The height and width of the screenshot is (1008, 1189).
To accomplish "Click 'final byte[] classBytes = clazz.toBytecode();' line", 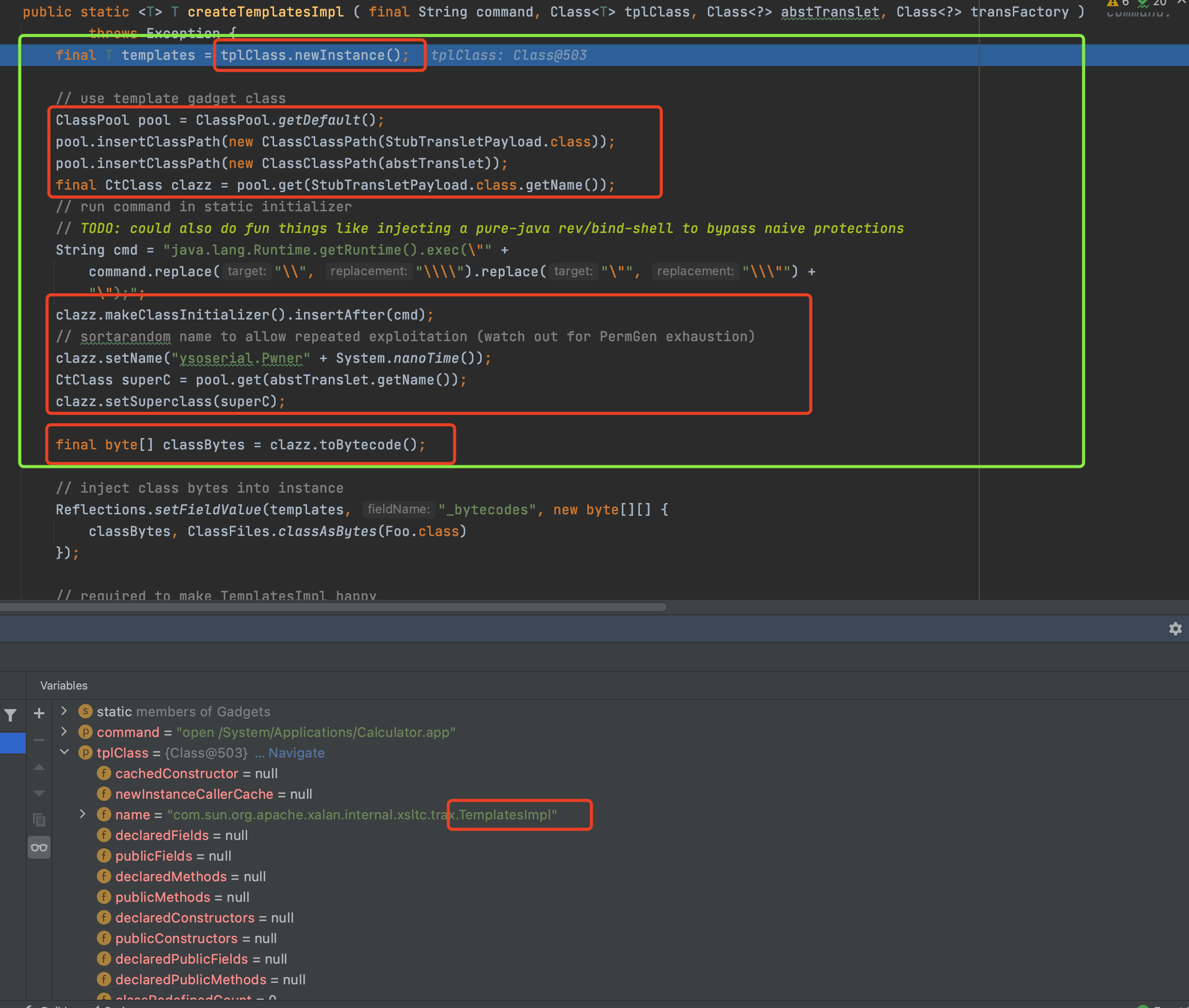I will point(241,445).
